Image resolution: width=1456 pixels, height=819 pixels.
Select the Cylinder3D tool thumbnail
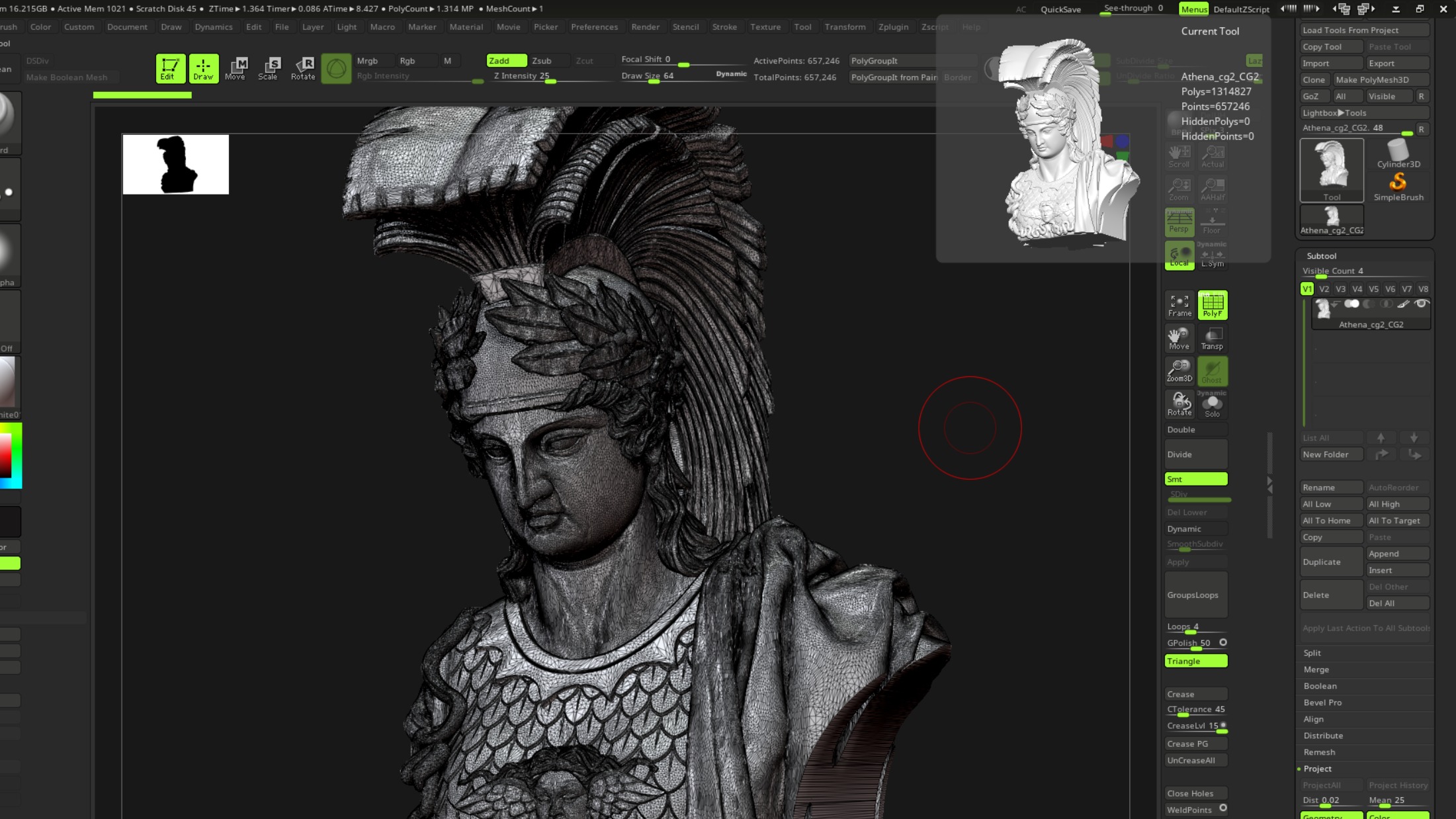tap(1398, 153)
